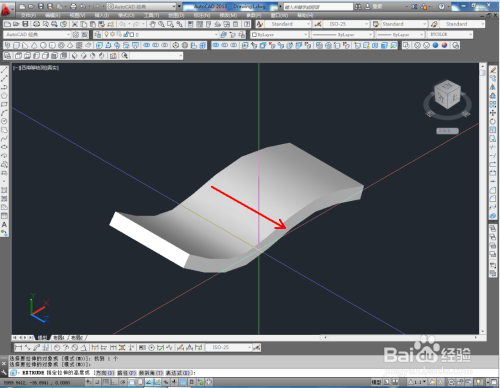This screenshot has height=388, width=500.
Task: Toggle Object Snap Tracking in status bar
Action: tap(149, 382)
